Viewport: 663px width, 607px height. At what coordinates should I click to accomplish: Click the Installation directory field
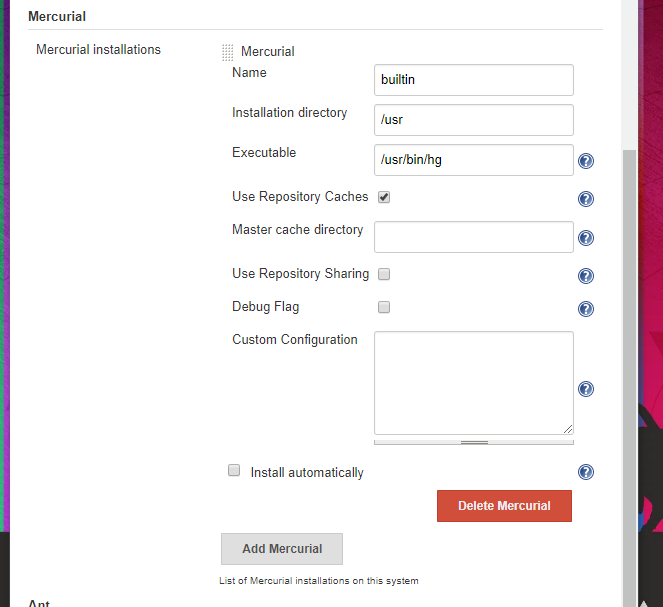coord(474,120)
